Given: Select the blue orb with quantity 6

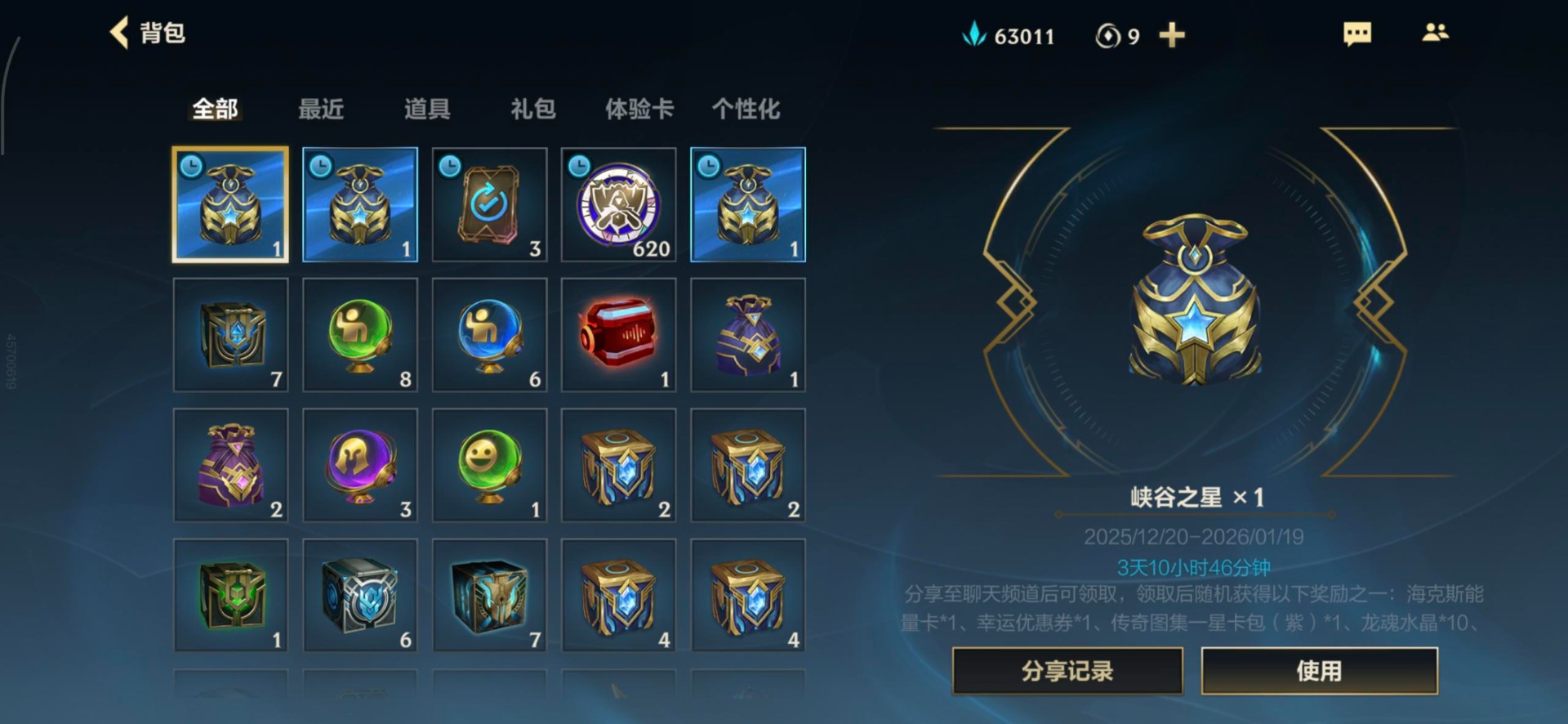Looking at the screenshot, I should point(489,334).
